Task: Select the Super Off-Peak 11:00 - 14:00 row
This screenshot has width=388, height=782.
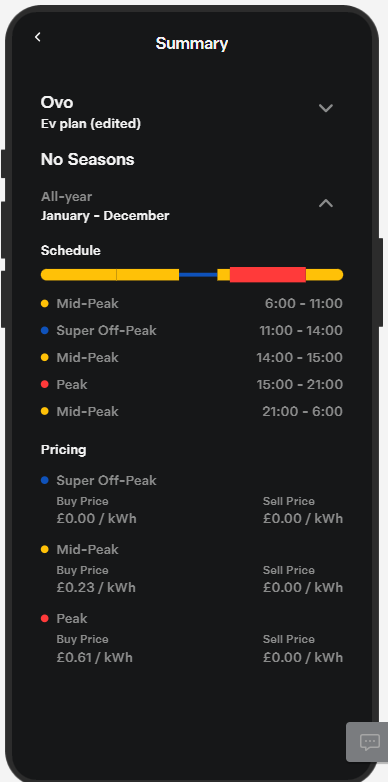Action: coord(192,330)
